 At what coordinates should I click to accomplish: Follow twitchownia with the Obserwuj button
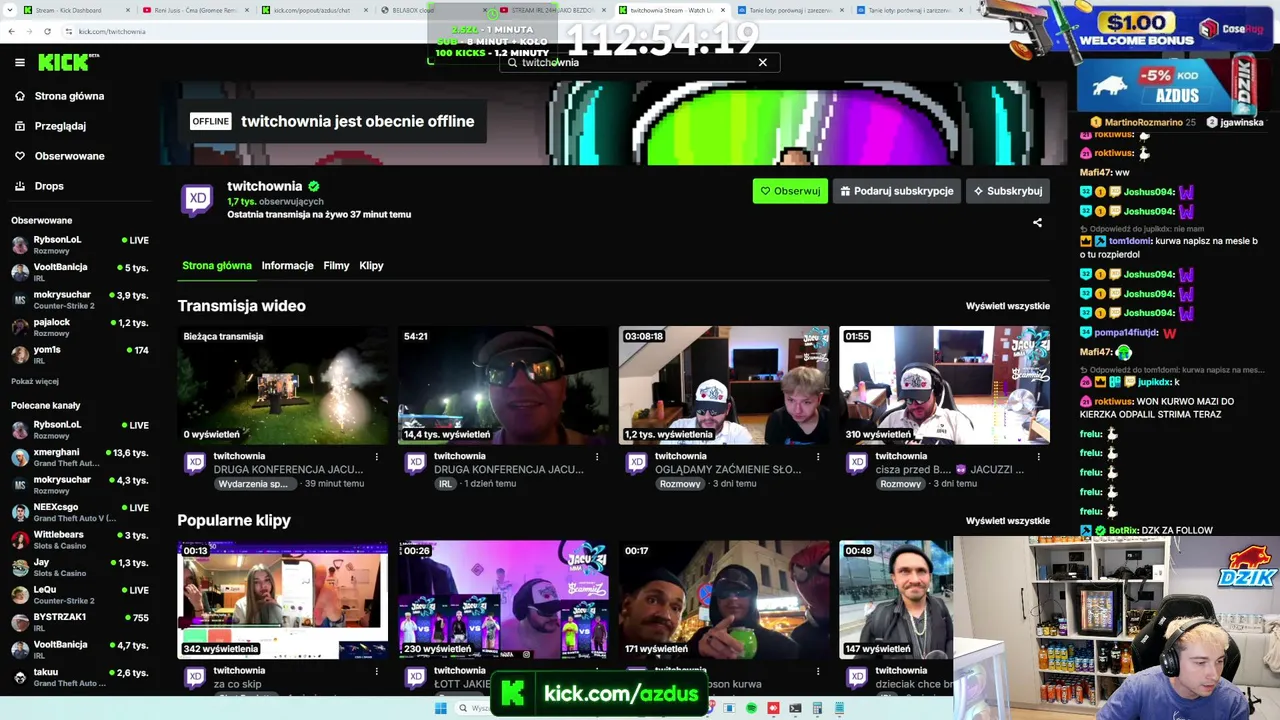pyautogui.click(x=790, y=191)
